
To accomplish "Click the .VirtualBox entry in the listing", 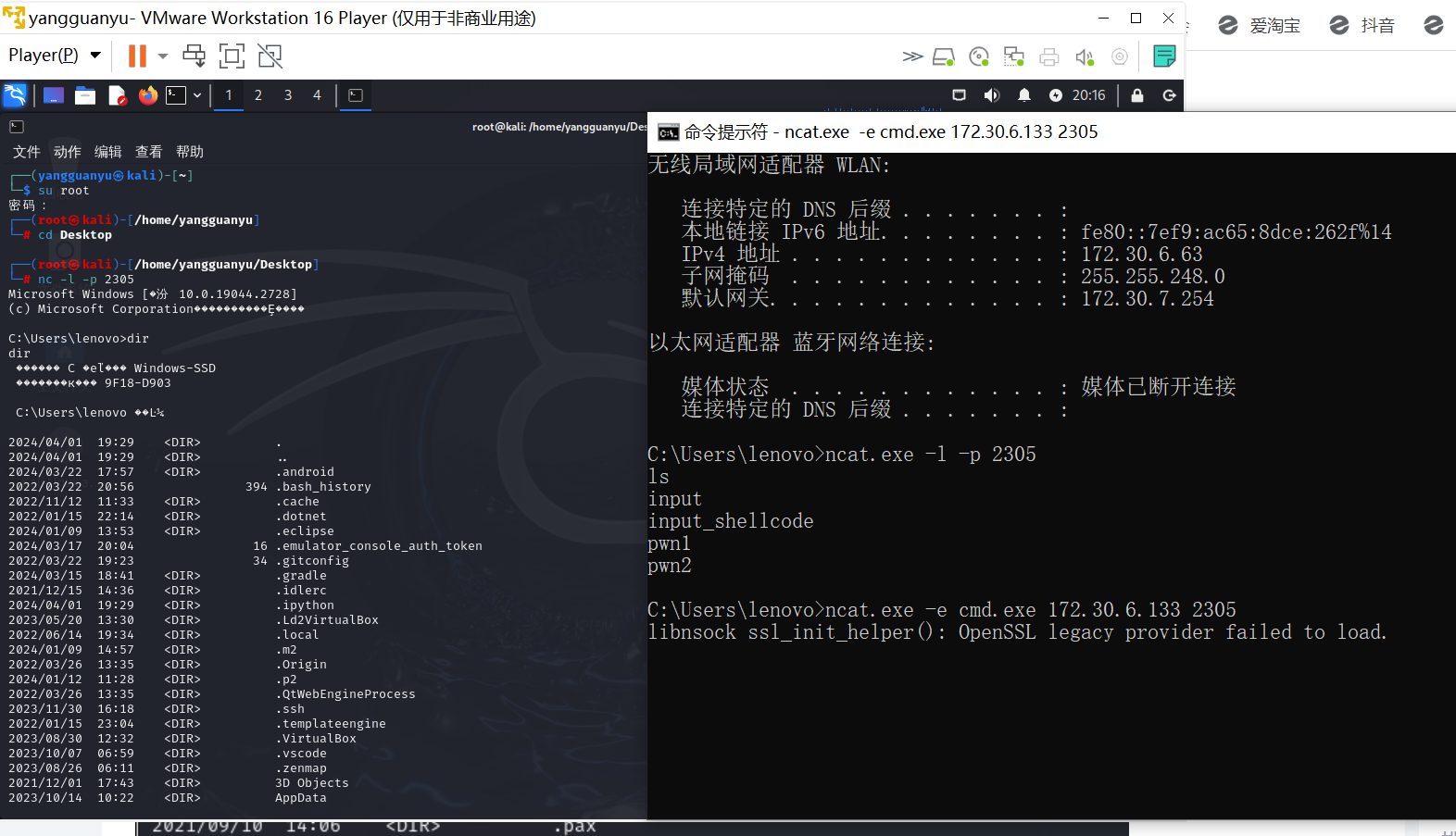I will click(x=316, y=739).
